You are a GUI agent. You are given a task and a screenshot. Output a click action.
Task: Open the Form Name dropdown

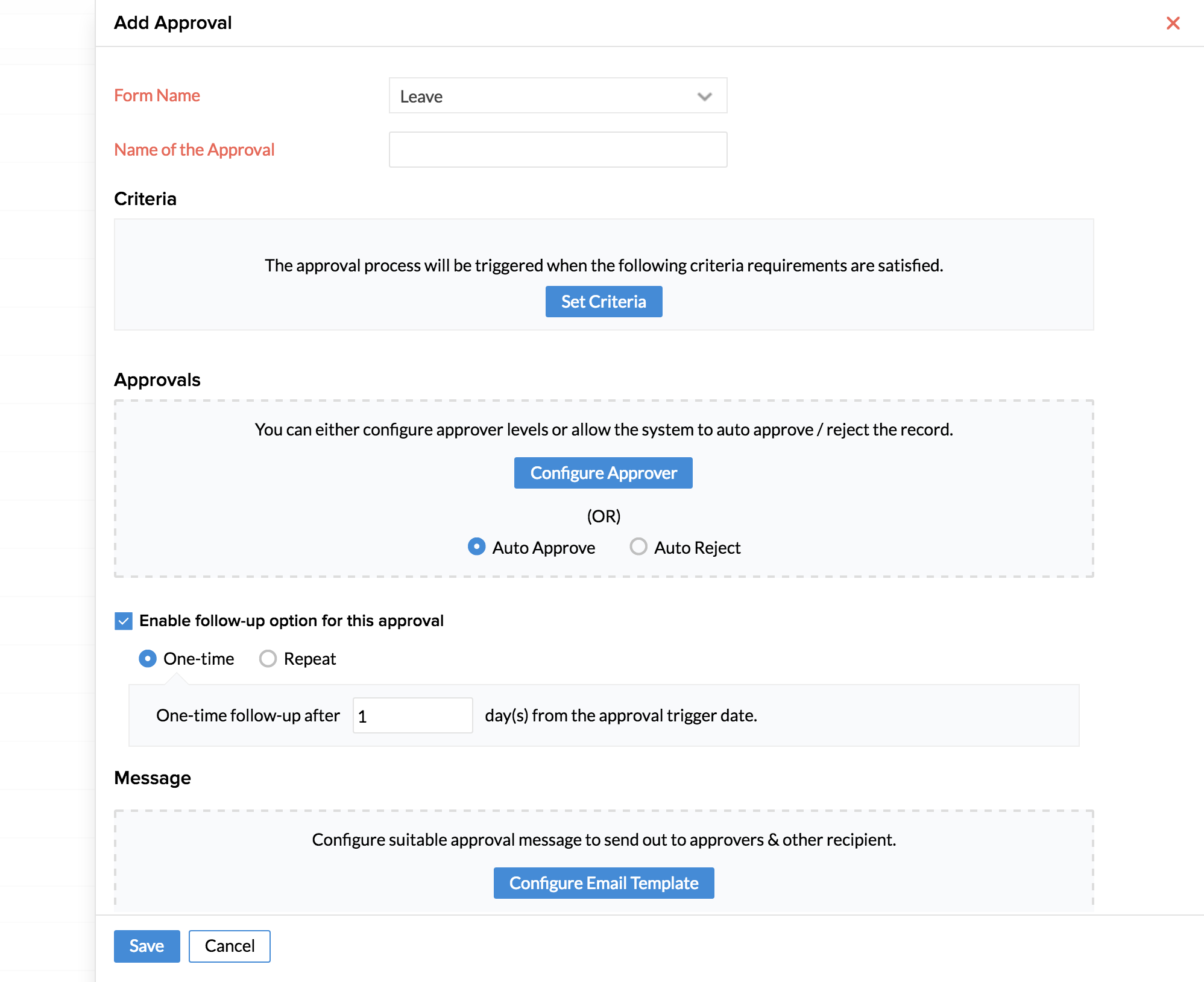coord(557,96)
